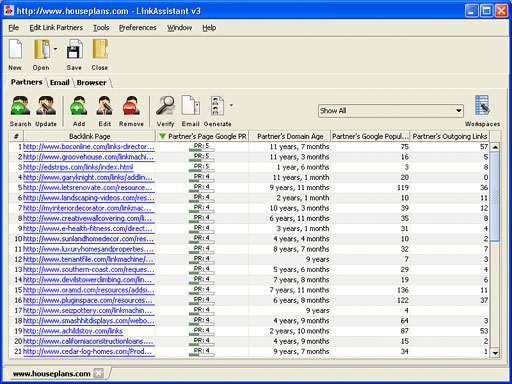Click the PR:4 bar for garyknight.com
The height and width of the screenshot is (384, 512).
click(x=201, y=177)
